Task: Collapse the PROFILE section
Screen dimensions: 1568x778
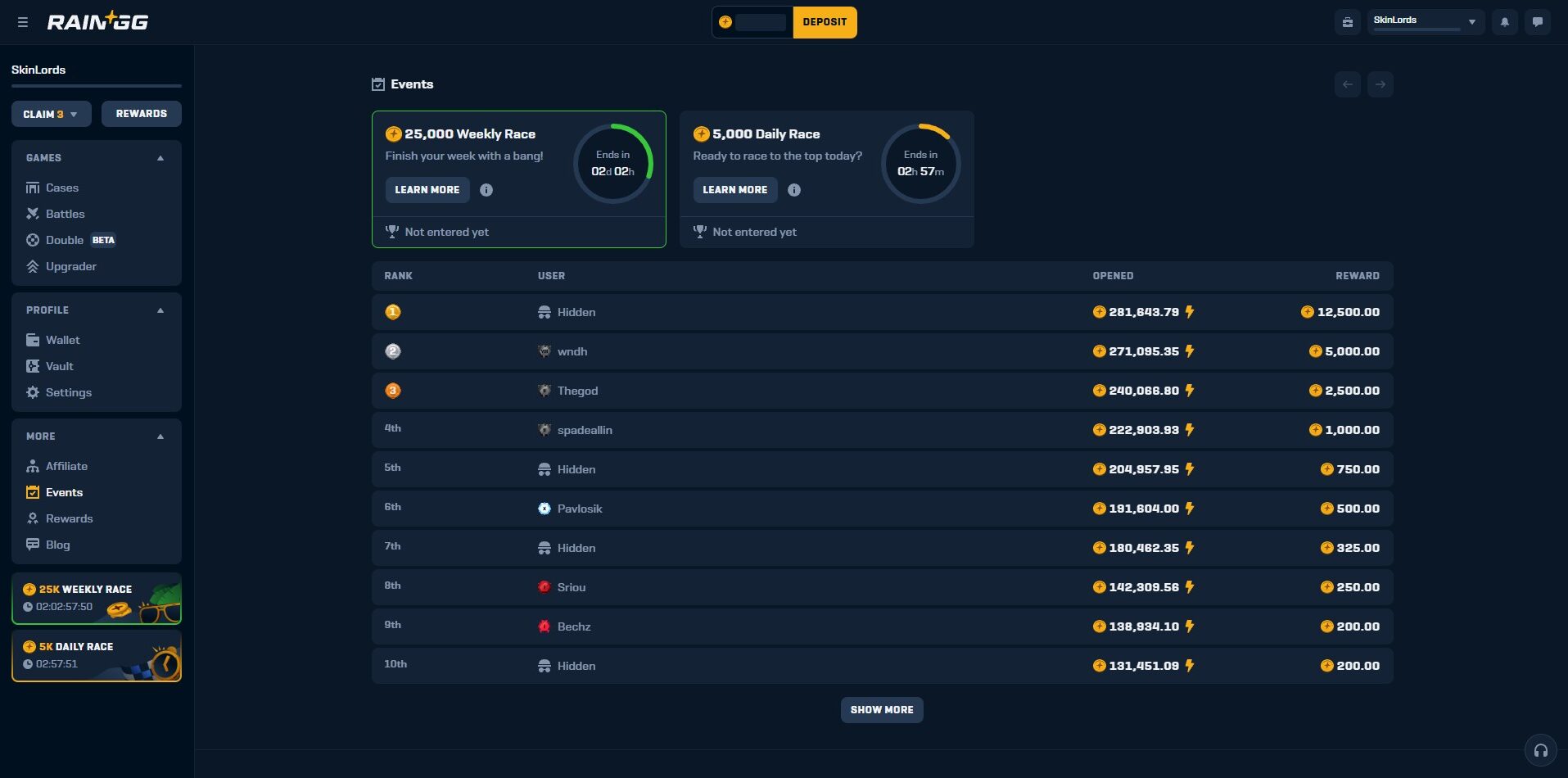Action: point(160,310)
